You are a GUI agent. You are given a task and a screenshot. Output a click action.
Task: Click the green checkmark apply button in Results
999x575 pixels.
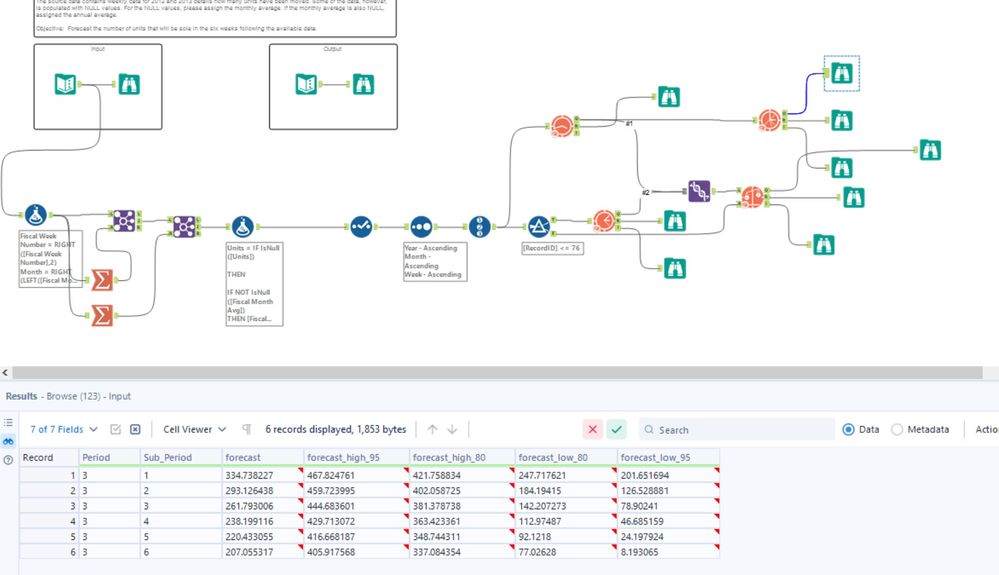point(616,430)
